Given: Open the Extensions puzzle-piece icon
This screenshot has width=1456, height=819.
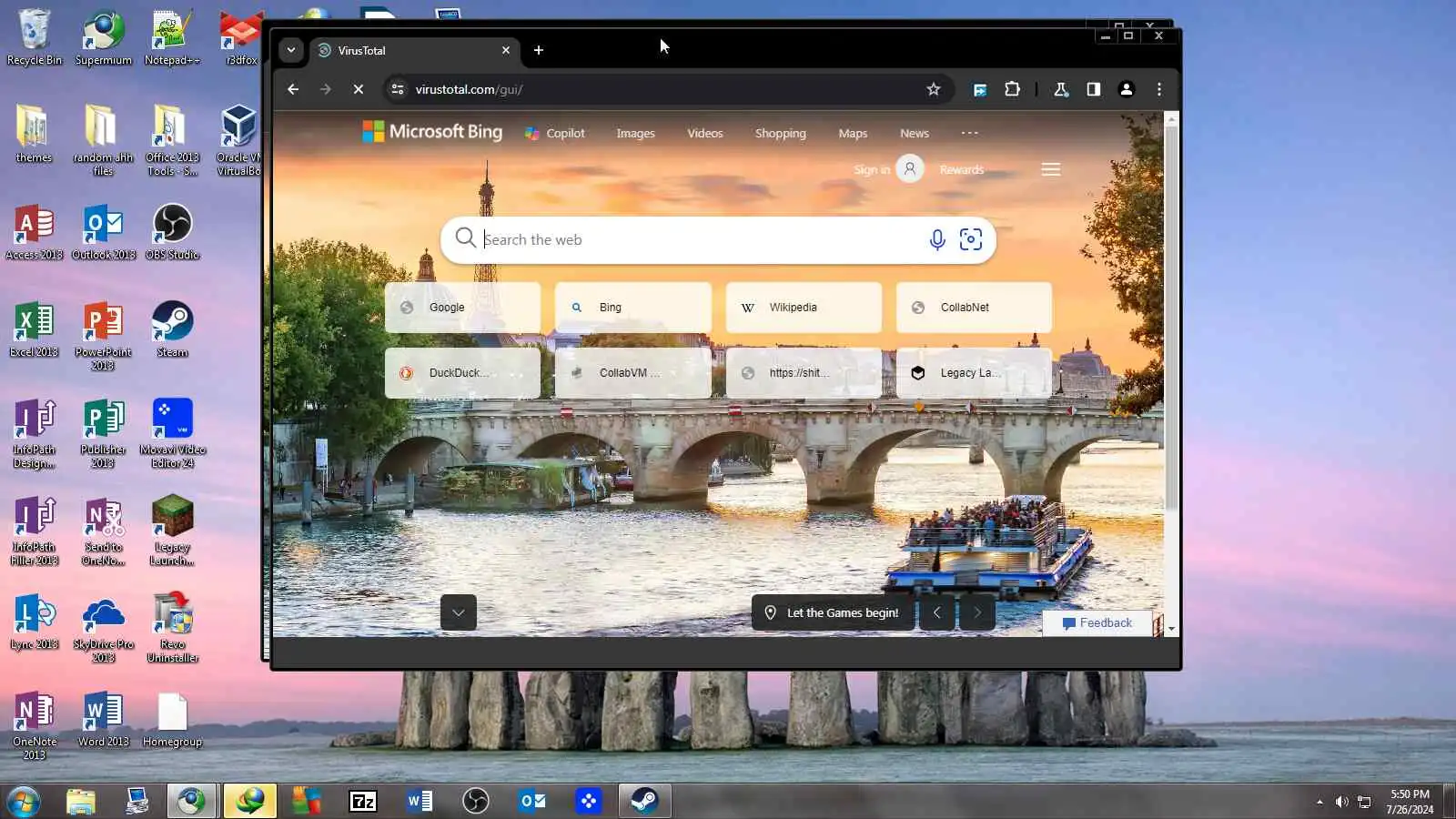Looking at the screenshot, I should tap(1012, 89).
